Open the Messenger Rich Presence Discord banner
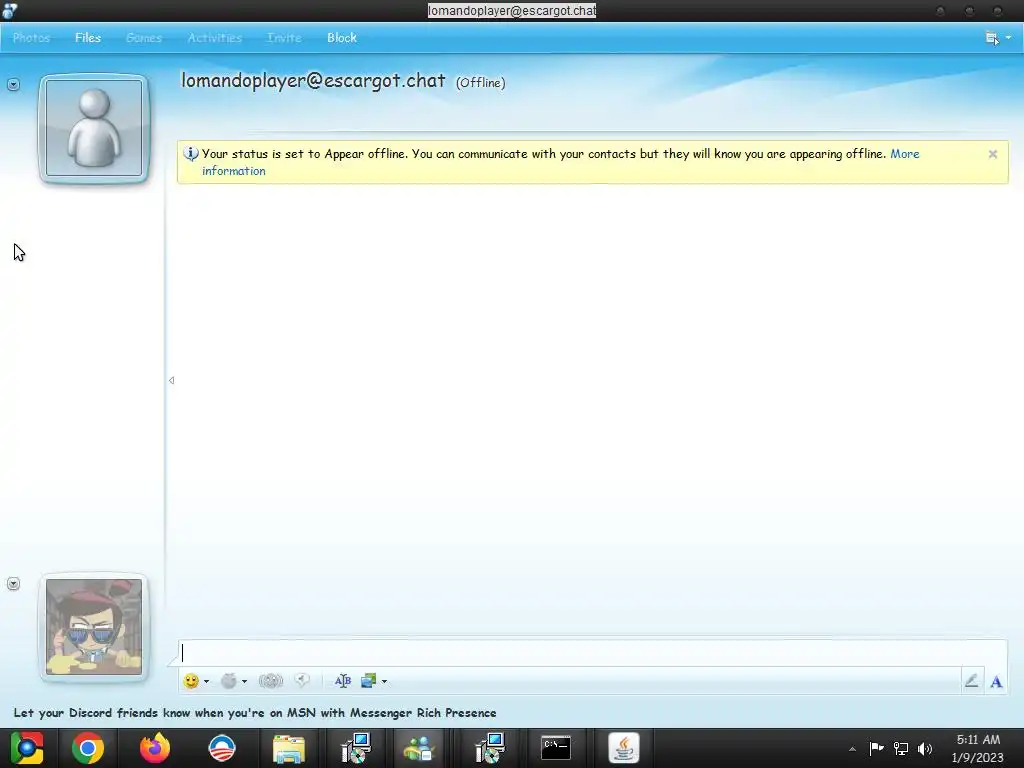This screenshot has width=1024, height=768. pyautogui.click(x=255, y=712)
